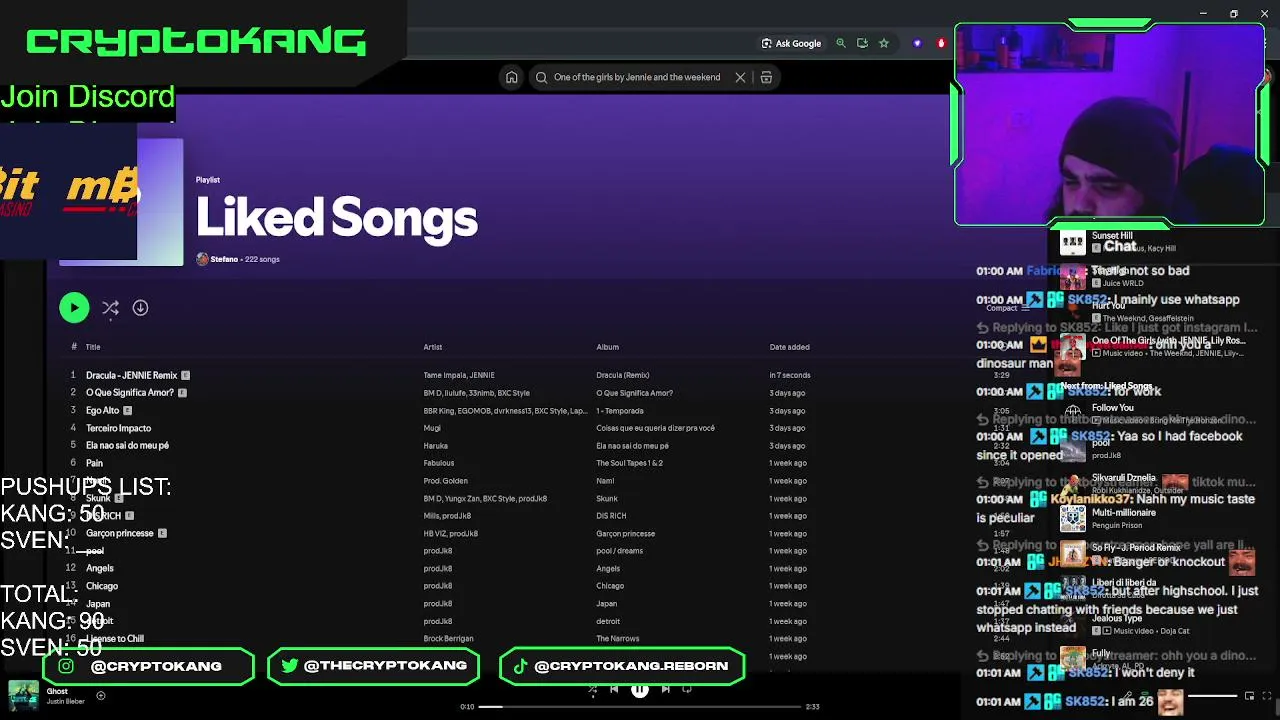This screenshot has width=1280, height=720.
Task: Open artist link Brock Berrigan
Action: [x=448, y=638]
